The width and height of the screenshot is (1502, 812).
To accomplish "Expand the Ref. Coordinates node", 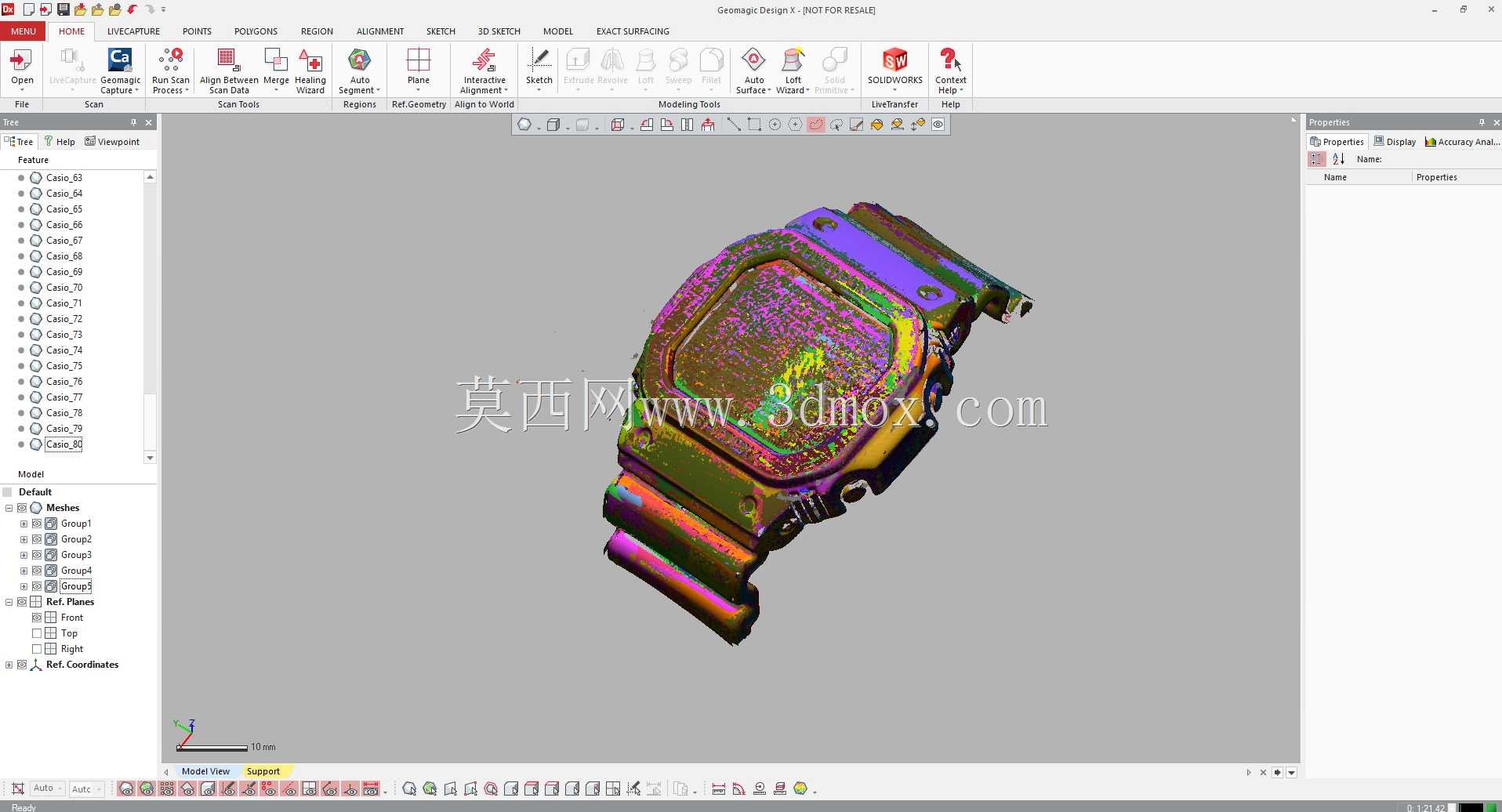I will (x=9, y=665).
